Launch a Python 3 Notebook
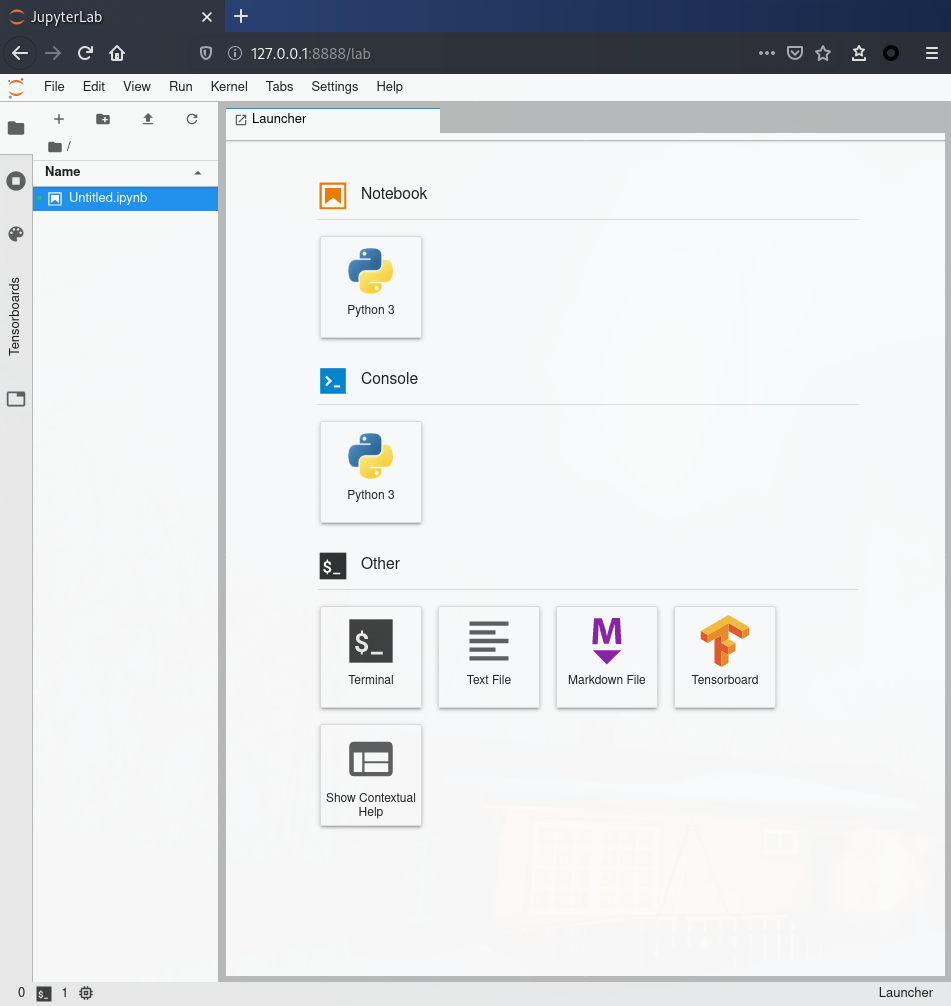This screenshot has height=1006, width=951. click(371, 287)
